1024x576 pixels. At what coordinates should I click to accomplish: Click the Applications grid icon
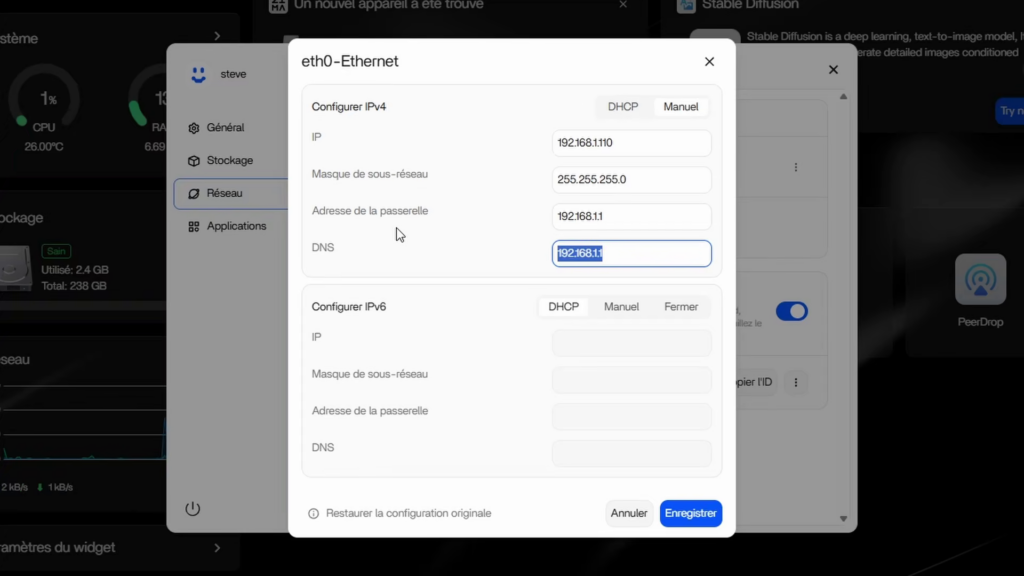click(194, 227)
